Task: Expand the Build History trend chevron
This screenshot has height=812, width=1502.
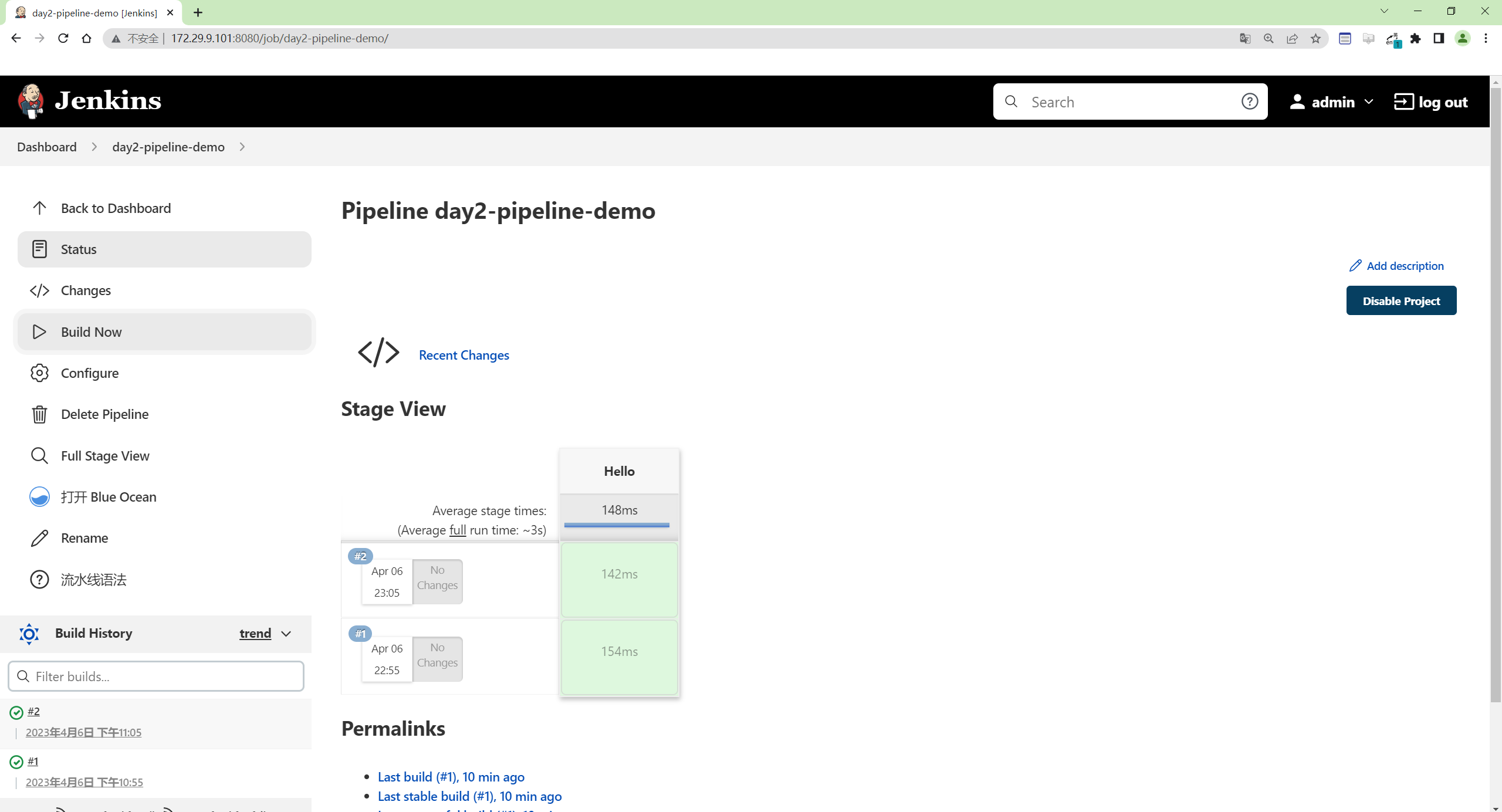Action: coord(286,634)
